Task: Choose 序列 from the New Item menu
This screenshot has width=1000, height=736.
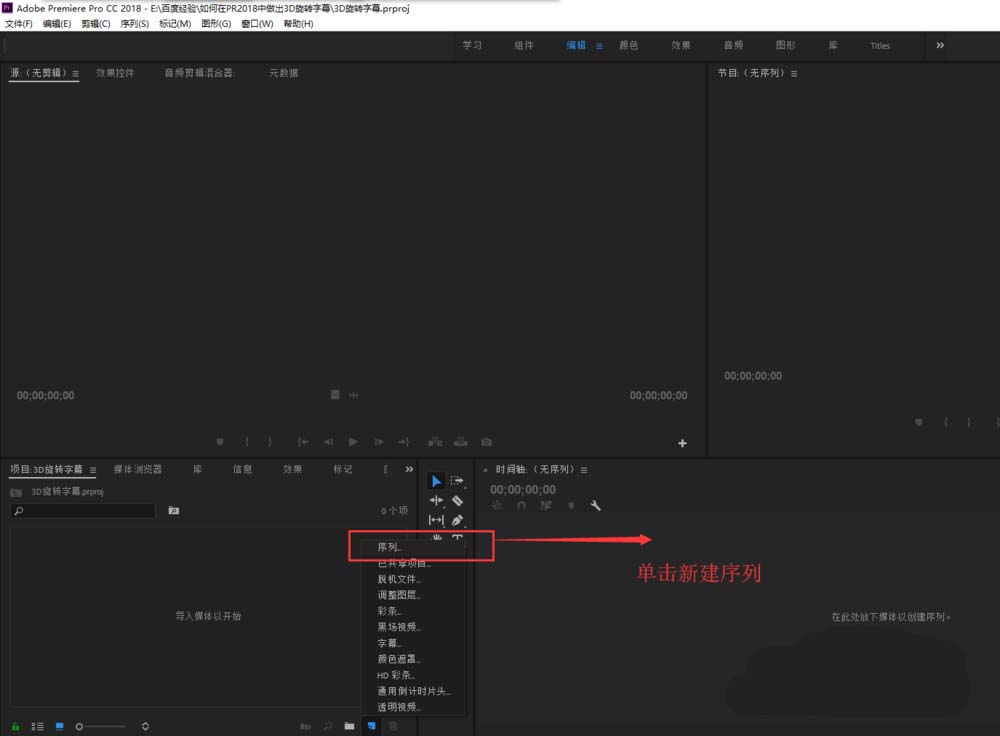Action: click(x=390, y=547)
